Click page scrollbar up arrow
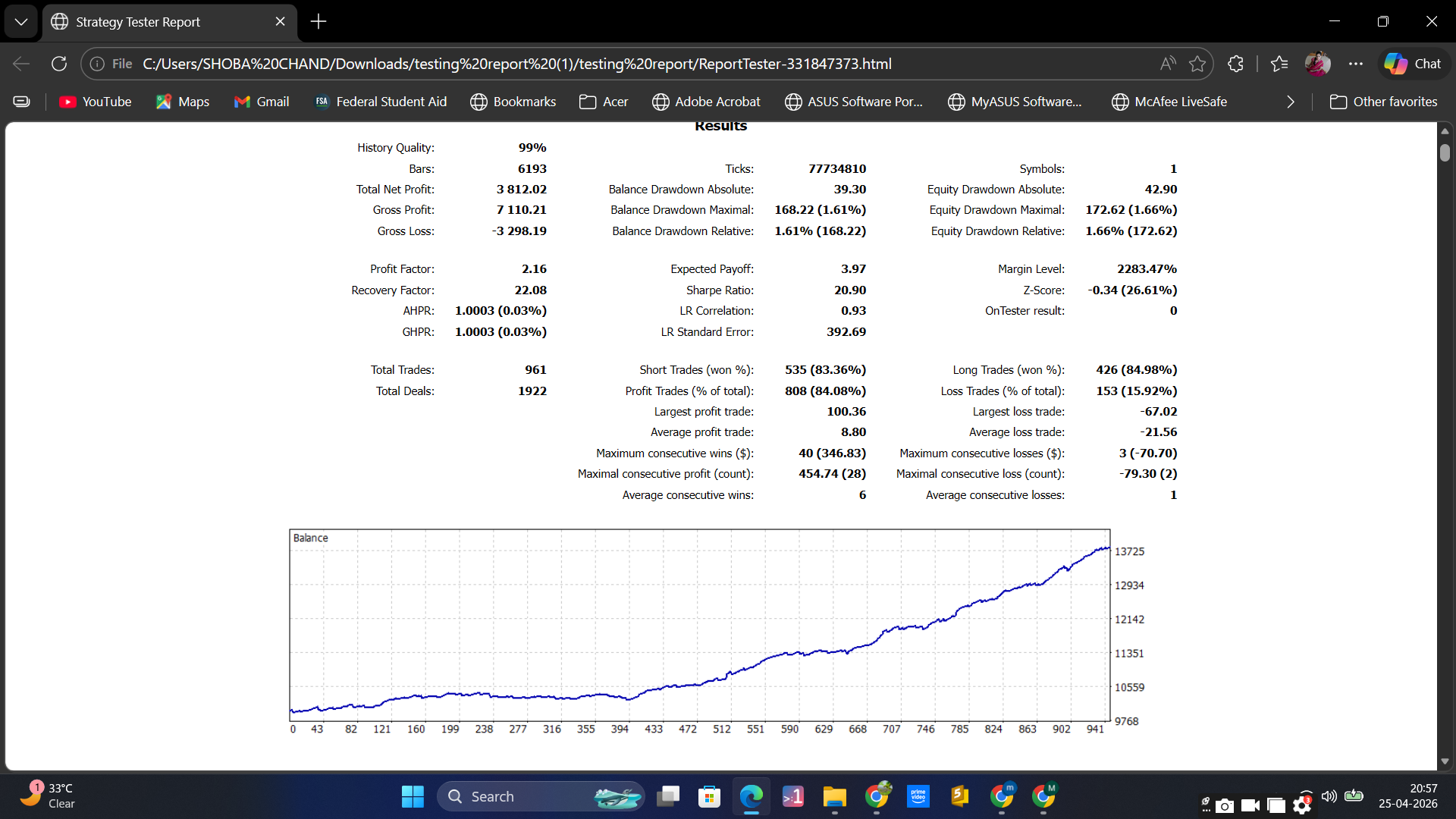Image resolution: width=1456 pixels, height=819 pixels. (1445, 130)
